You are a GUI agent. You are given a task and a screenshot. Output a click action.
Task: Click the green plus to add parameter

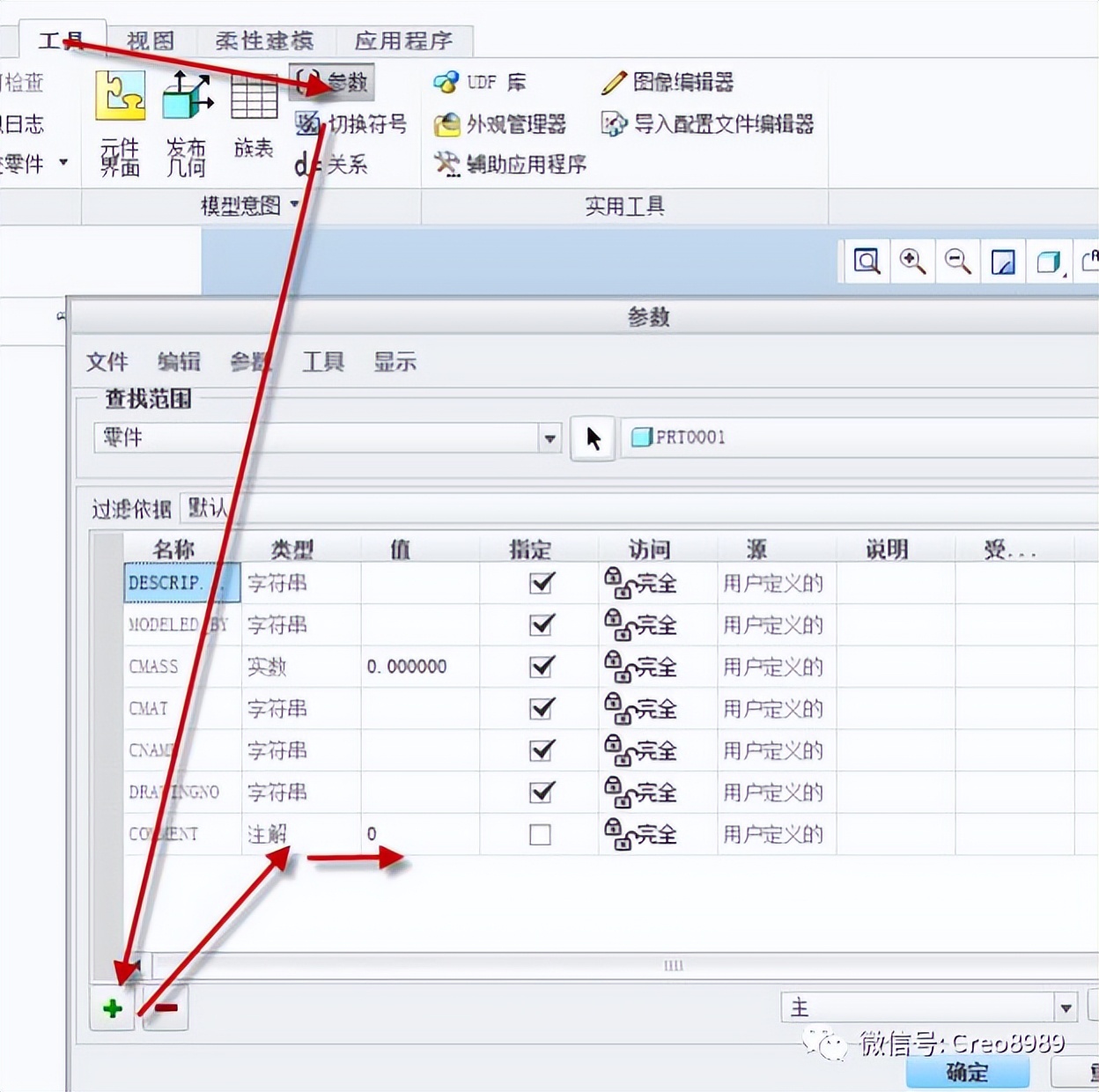pyautogui.click(x=112, y=1009)
